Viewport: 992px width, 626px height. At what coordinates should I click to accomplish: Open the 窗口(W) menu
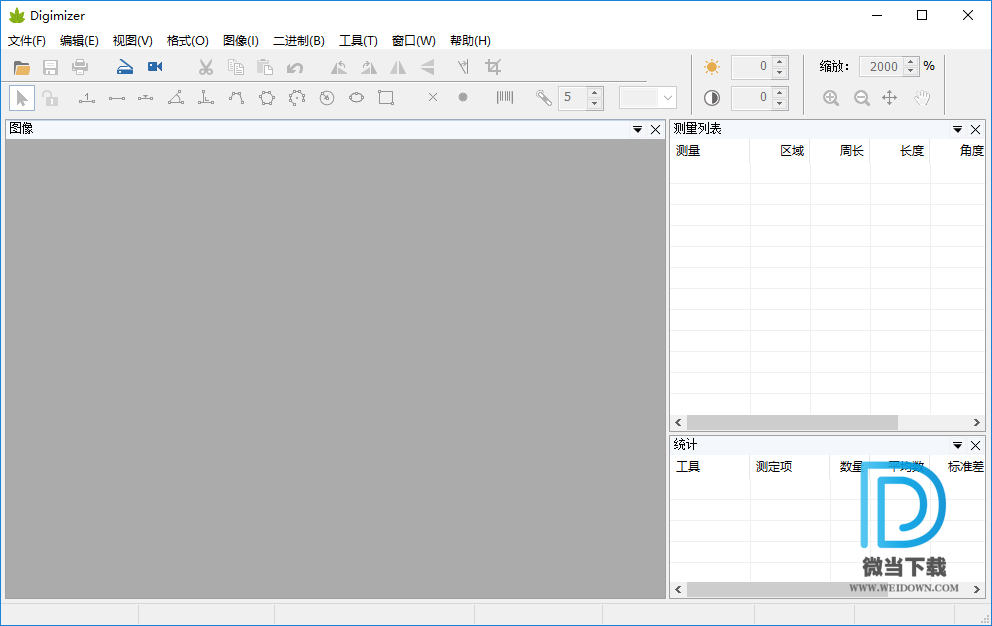coord(413,41)
